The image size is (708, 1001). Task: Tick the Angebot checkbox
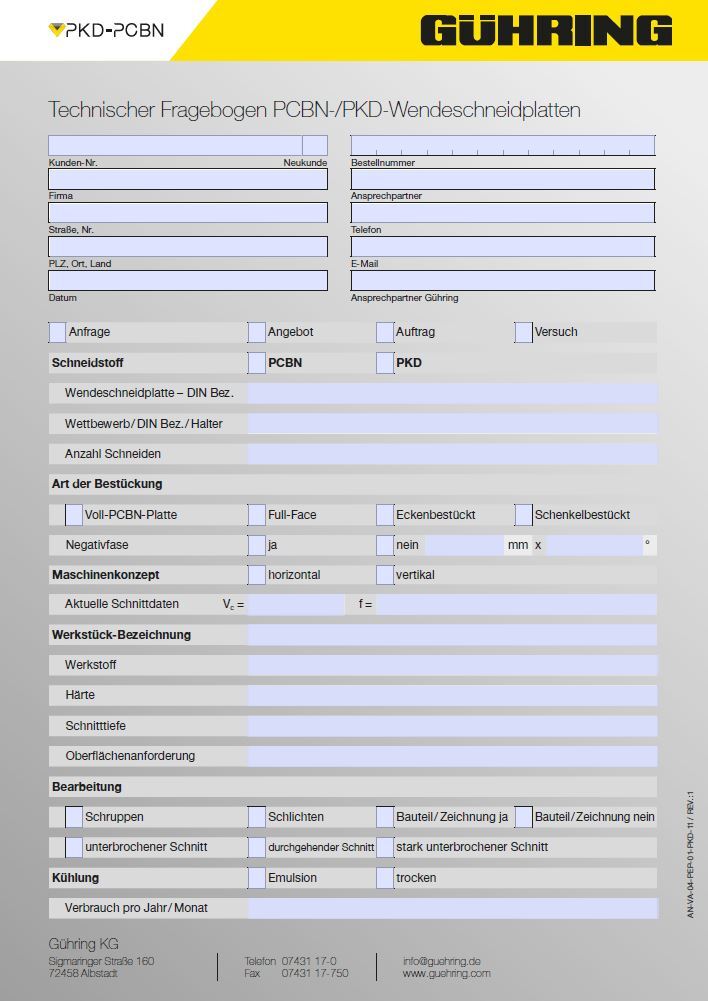tap(257, 332)
